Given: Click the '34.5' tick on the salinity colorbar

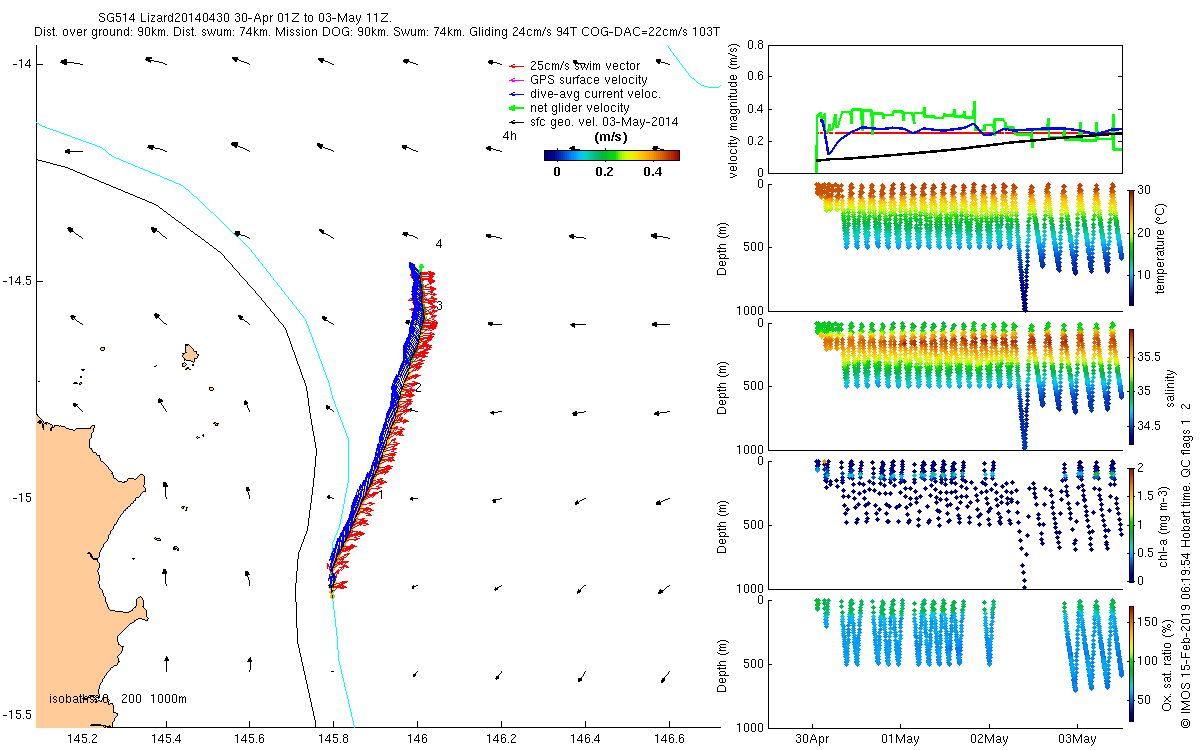Looking at the screenshot, I should [x=1150, y=426].
